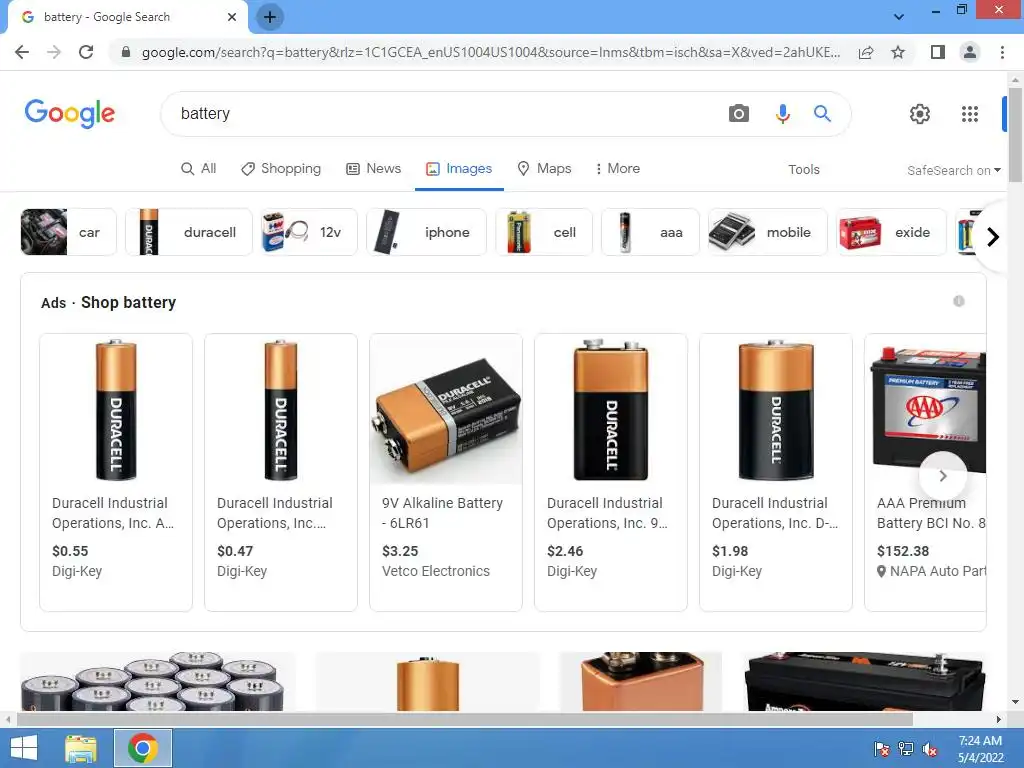Image resolution: width=1024 pixels, height=768 pixels.
Task: Reload the current page
Action: (86, 52)
